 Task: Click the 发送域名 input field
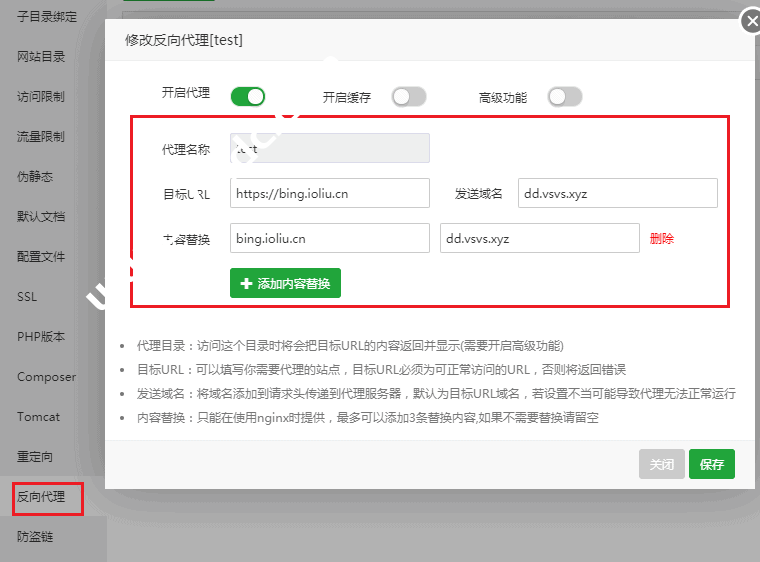[617, 193]
